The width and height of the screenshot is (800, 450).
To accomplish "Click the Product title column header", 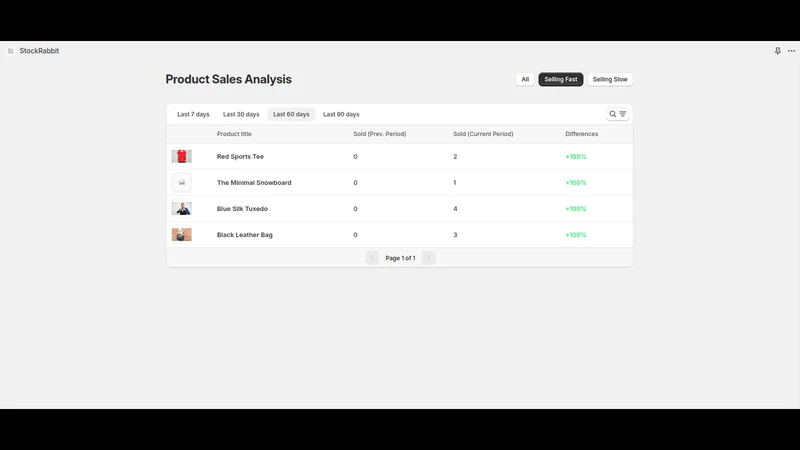I will [x=234, y=134].
